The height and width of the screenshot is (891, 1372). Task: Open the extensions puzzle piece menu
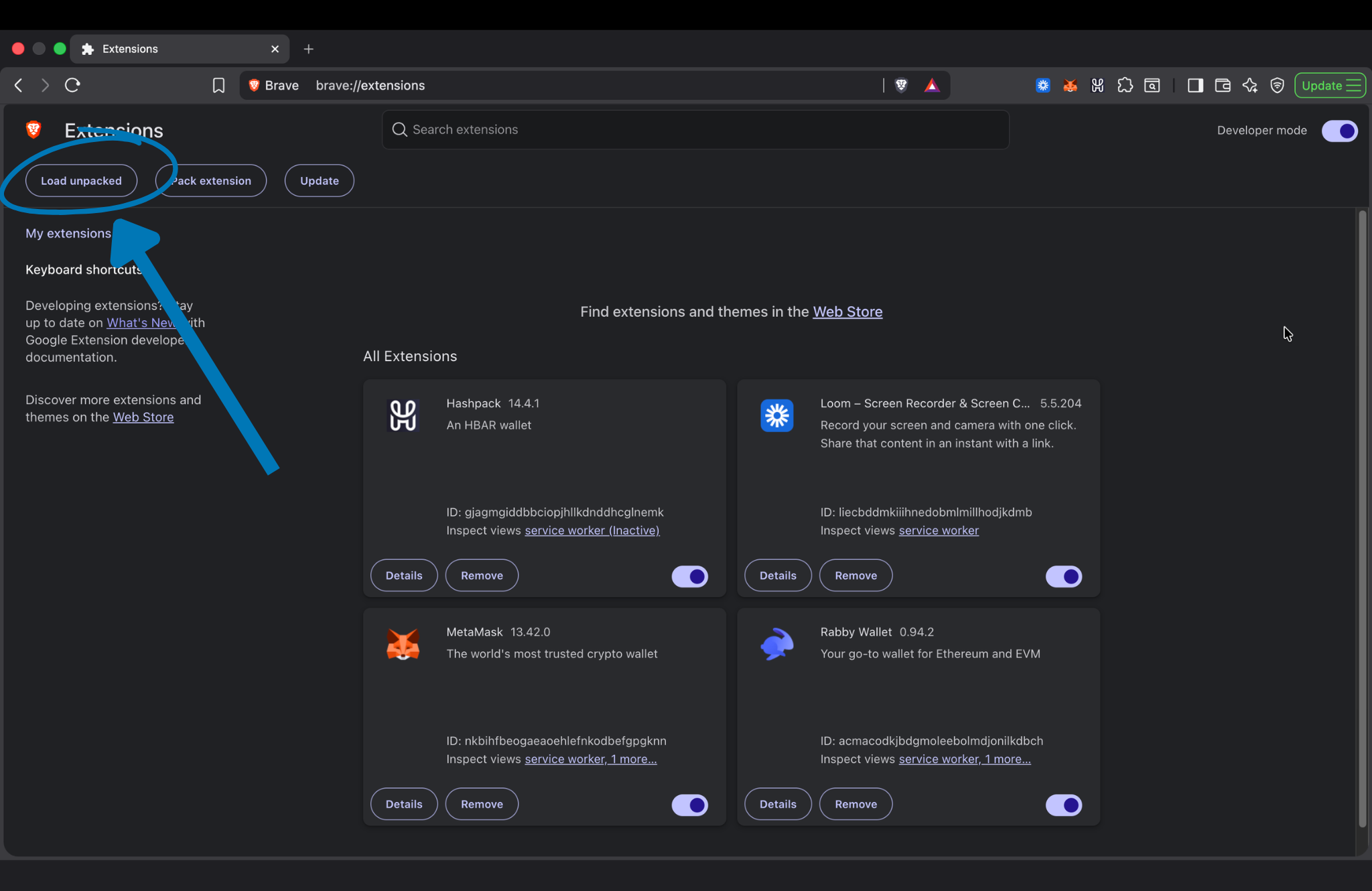[x=1125, y=85]
